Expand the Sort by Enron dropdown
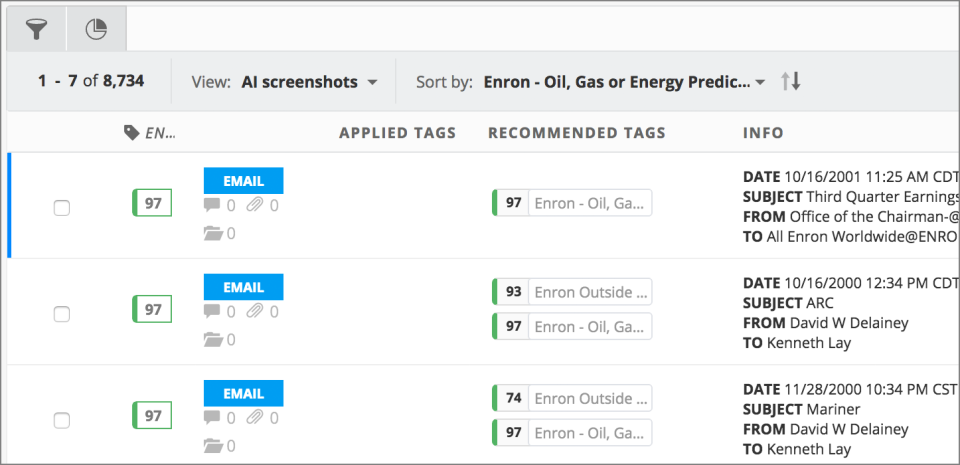 (x=624, y=82)
